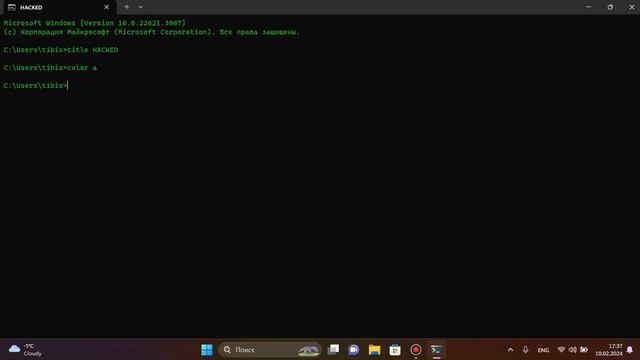
Task: Click the microphone tray icon
Action: (525, 350)
